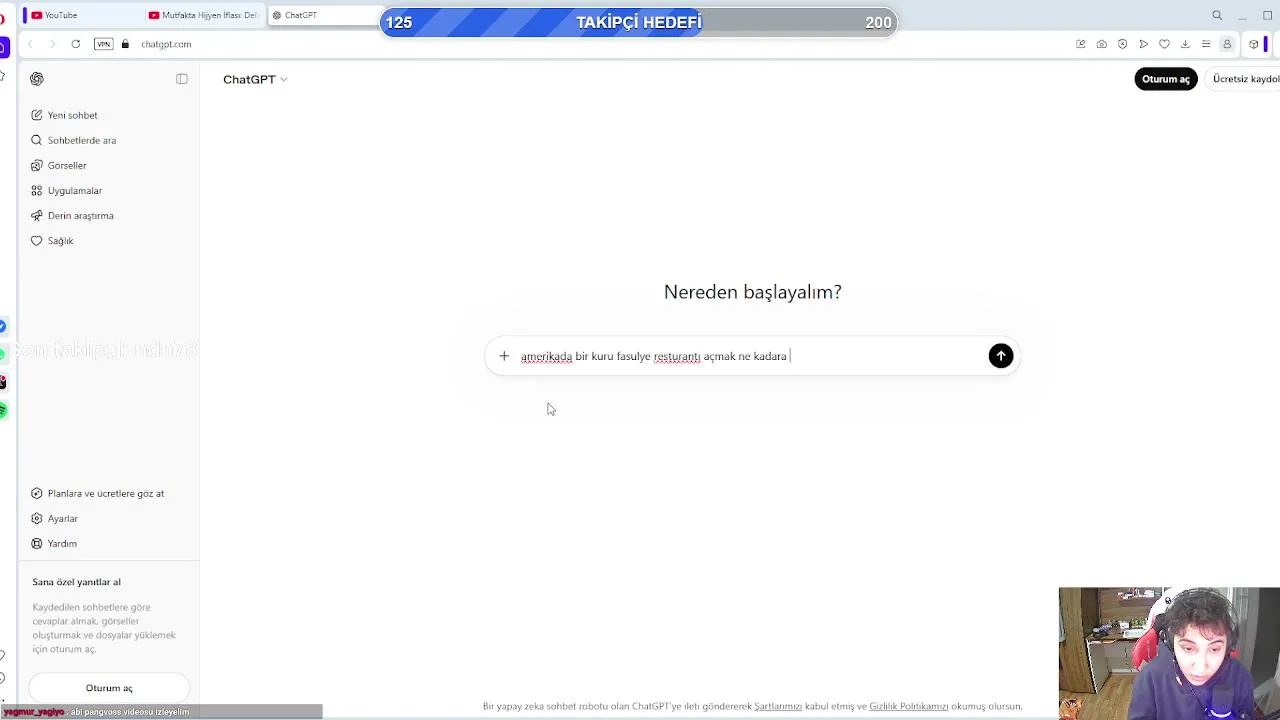Screen dimensions: 1280x720
Task: Open Görseller in the sidebar
Action: pyautogui.click(x=108, y=165)
